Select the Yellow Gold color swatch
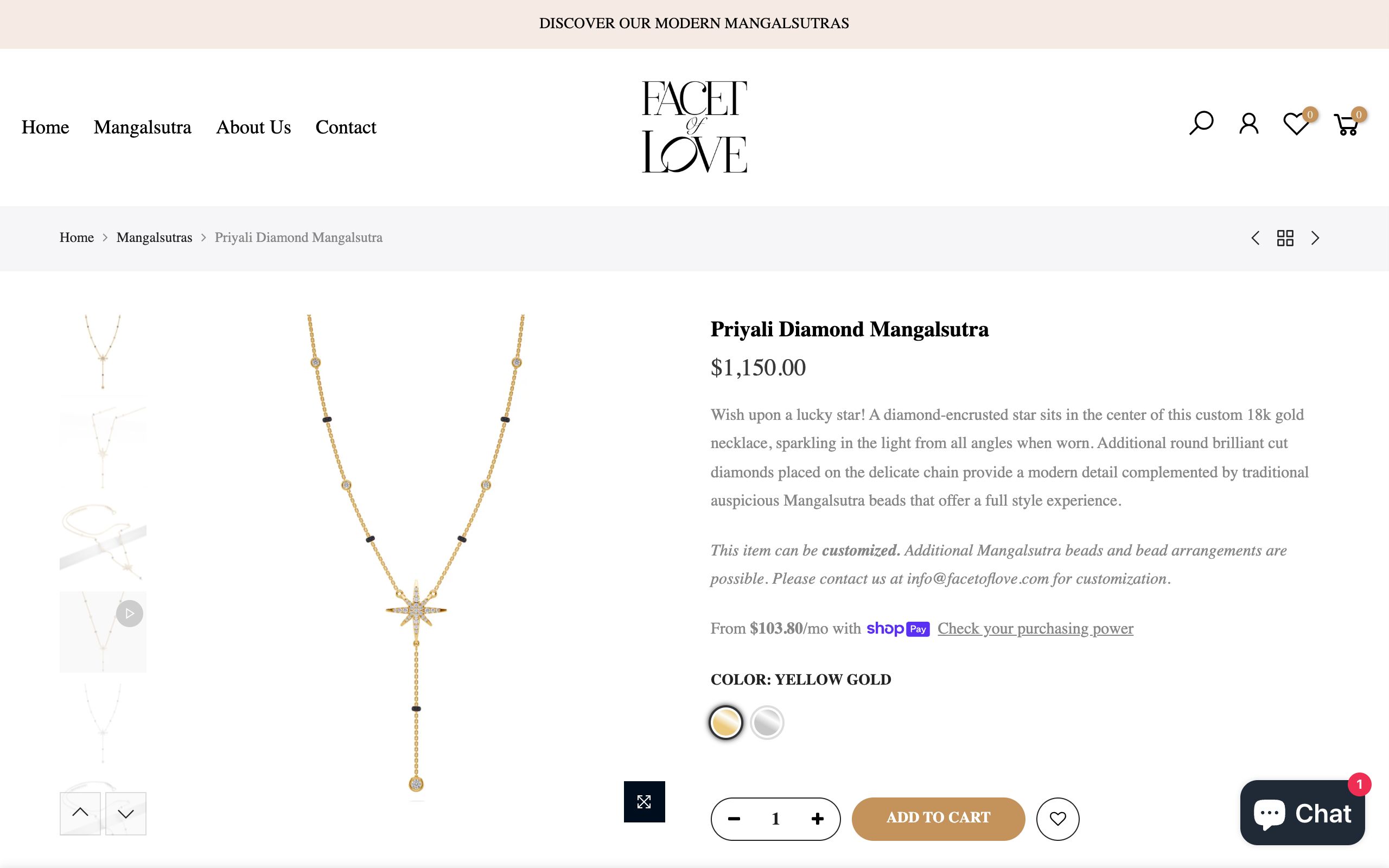The image size is (1389, 868). point(726,722)
